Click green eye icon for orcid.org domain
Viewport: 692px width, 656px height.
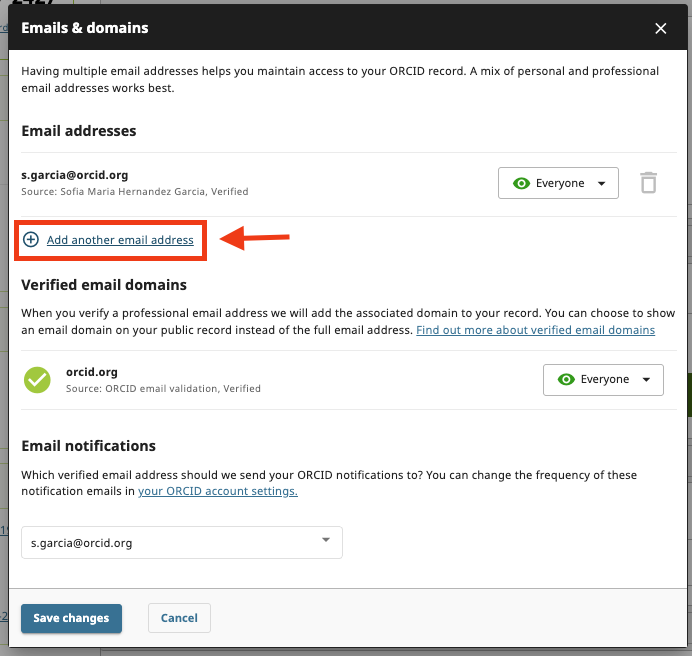(x=566, y=379)
